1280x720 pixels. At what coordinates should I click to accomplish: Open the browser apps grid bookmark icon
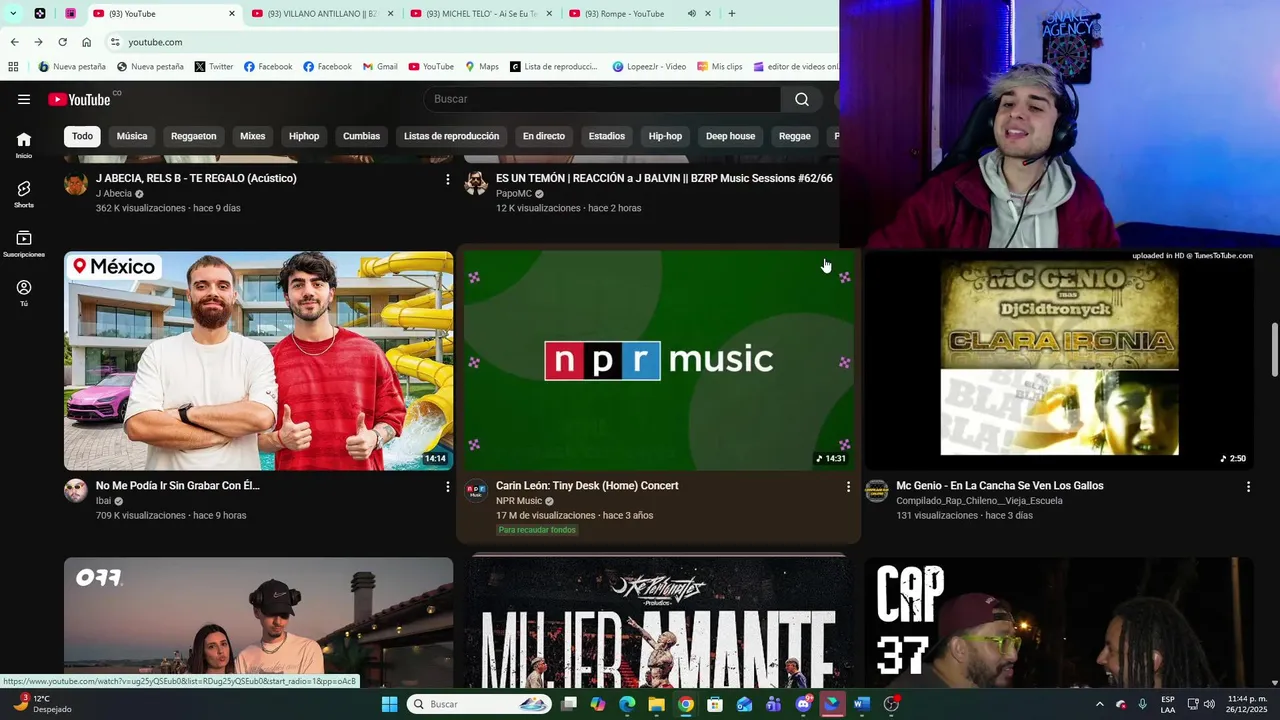[x=13, y=67]
